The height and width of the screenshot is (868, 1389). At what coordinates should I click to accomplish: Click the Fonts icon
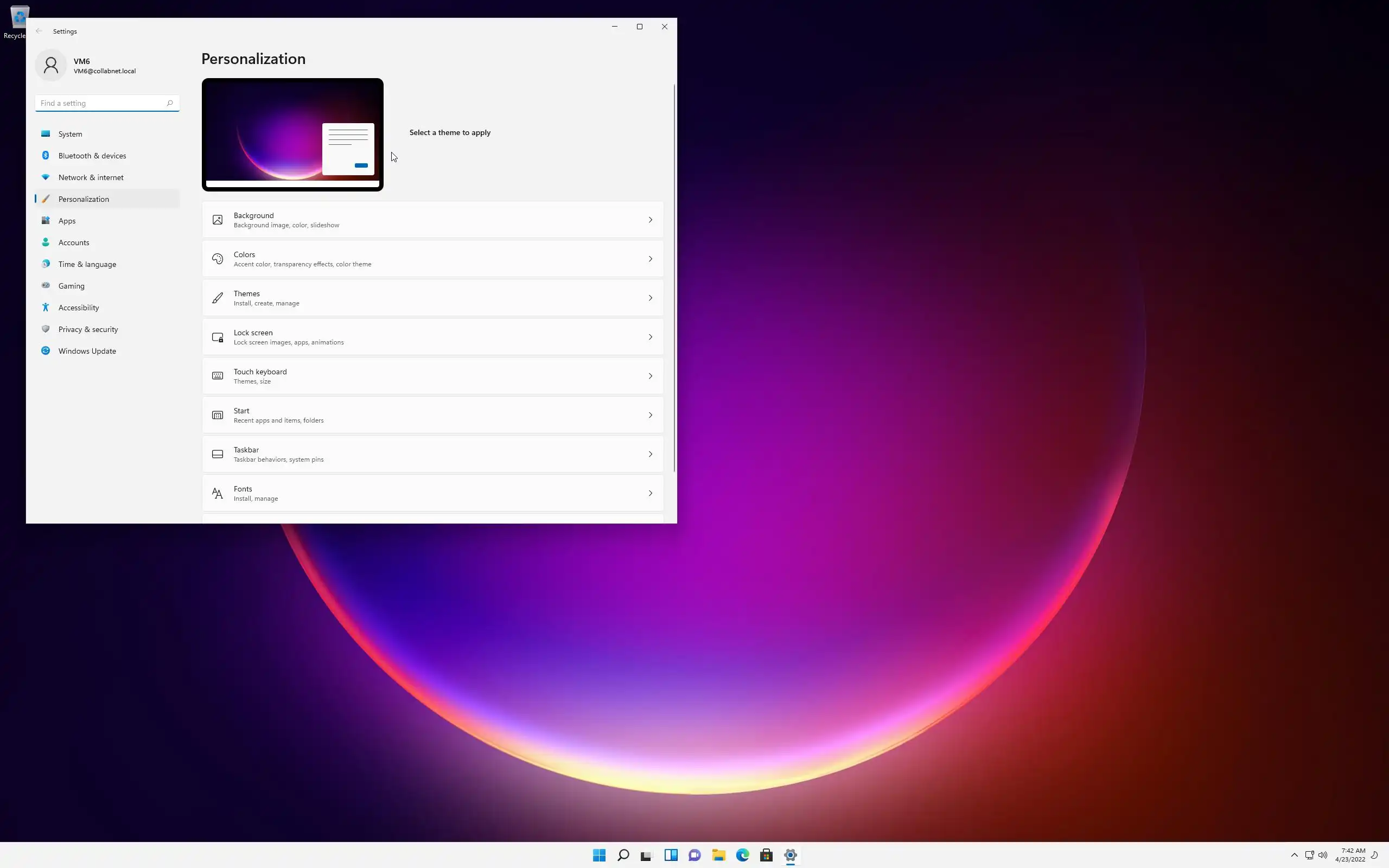[218, 493]
